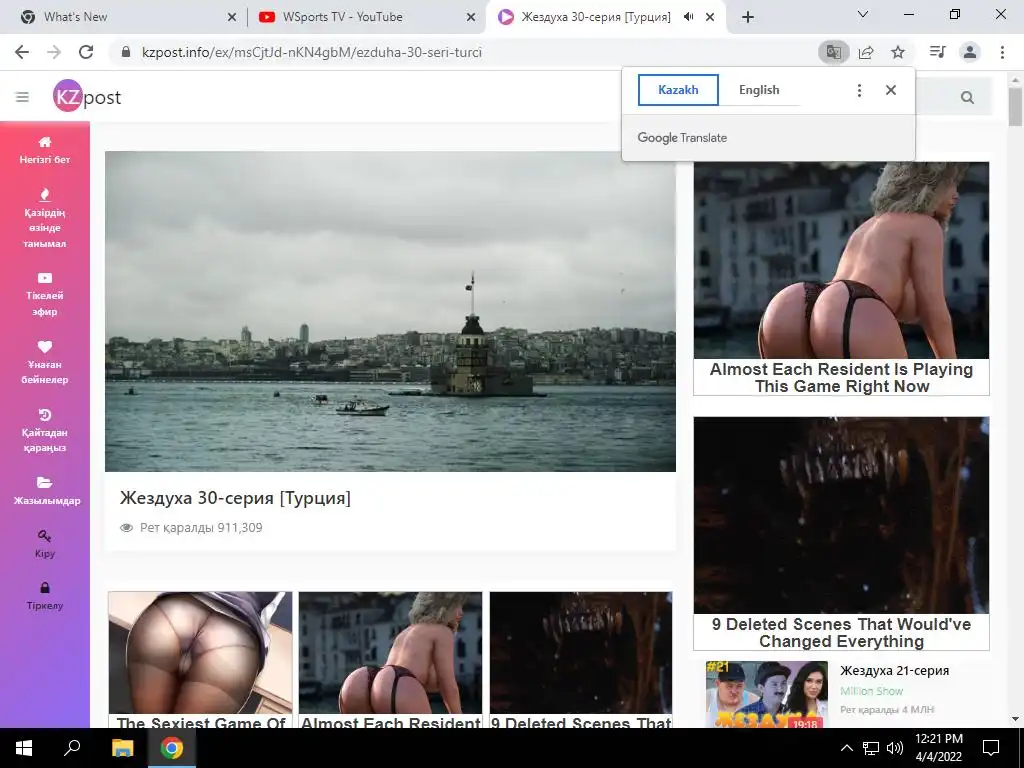Viewport: 1024px width, 768px height.
Task: Click the share page icon in address bar
Action: [866, 52]
